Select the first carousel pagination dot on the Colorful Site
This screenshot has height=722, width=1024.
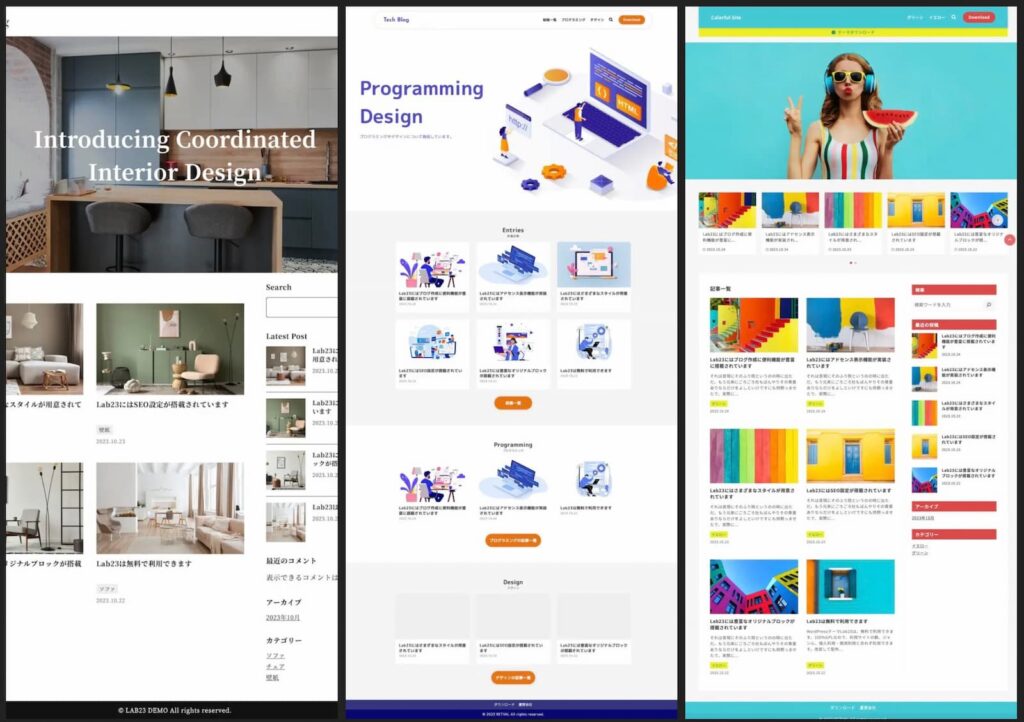coord(850,262)
